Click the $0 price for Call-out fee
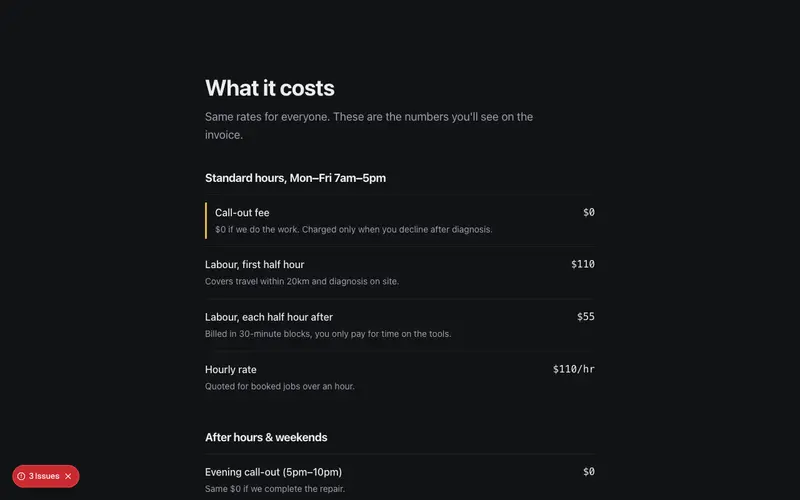800x500 pixels. pos(589,212)
